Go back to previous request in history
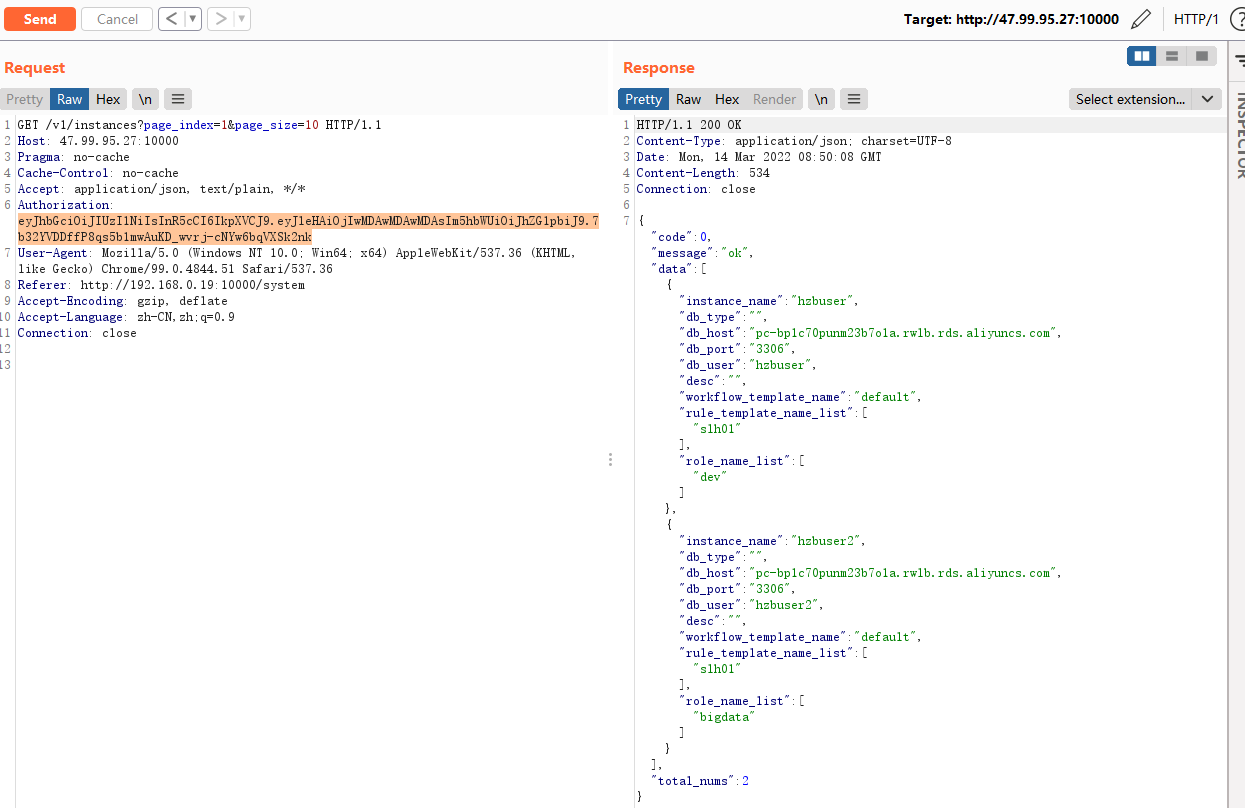The image size is (1245, 808). click(x=171, y=19)
